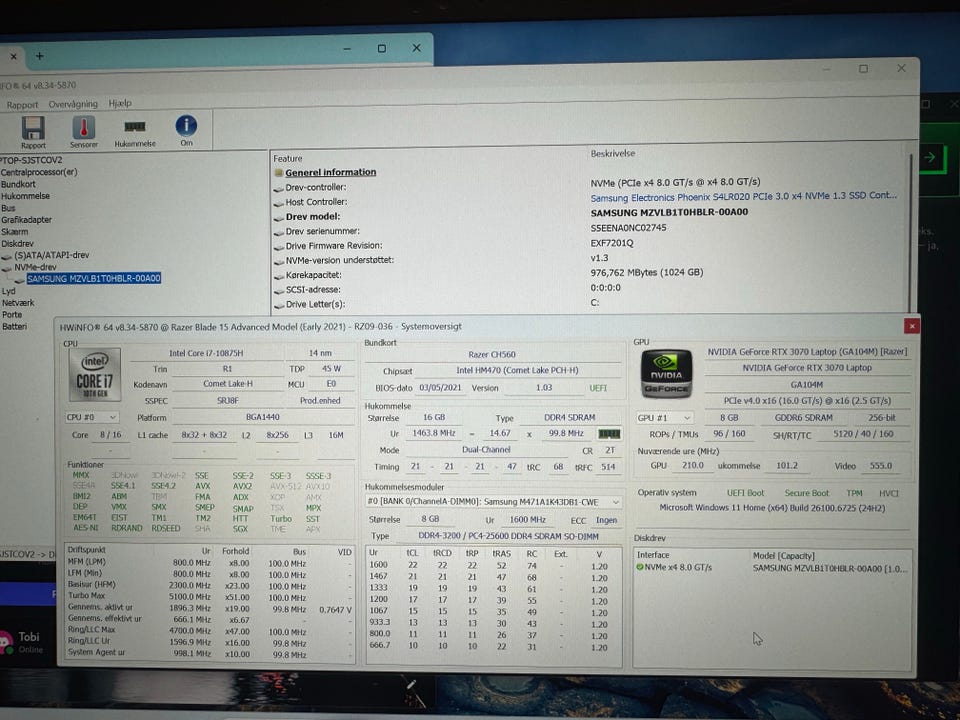Select the Grafikadapter tree item
The image size is (960, 720).
pyautogui.click(x=27, y=219)
